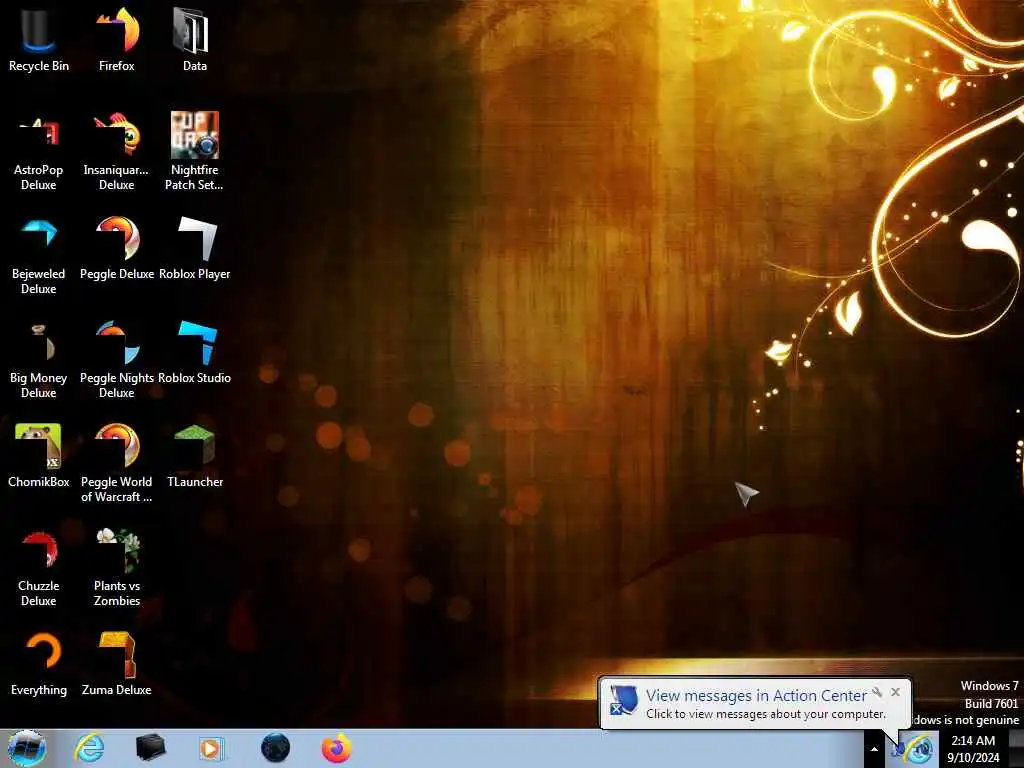
Task: Select the Roblox Player shortcut
Action: pos(195,248)
